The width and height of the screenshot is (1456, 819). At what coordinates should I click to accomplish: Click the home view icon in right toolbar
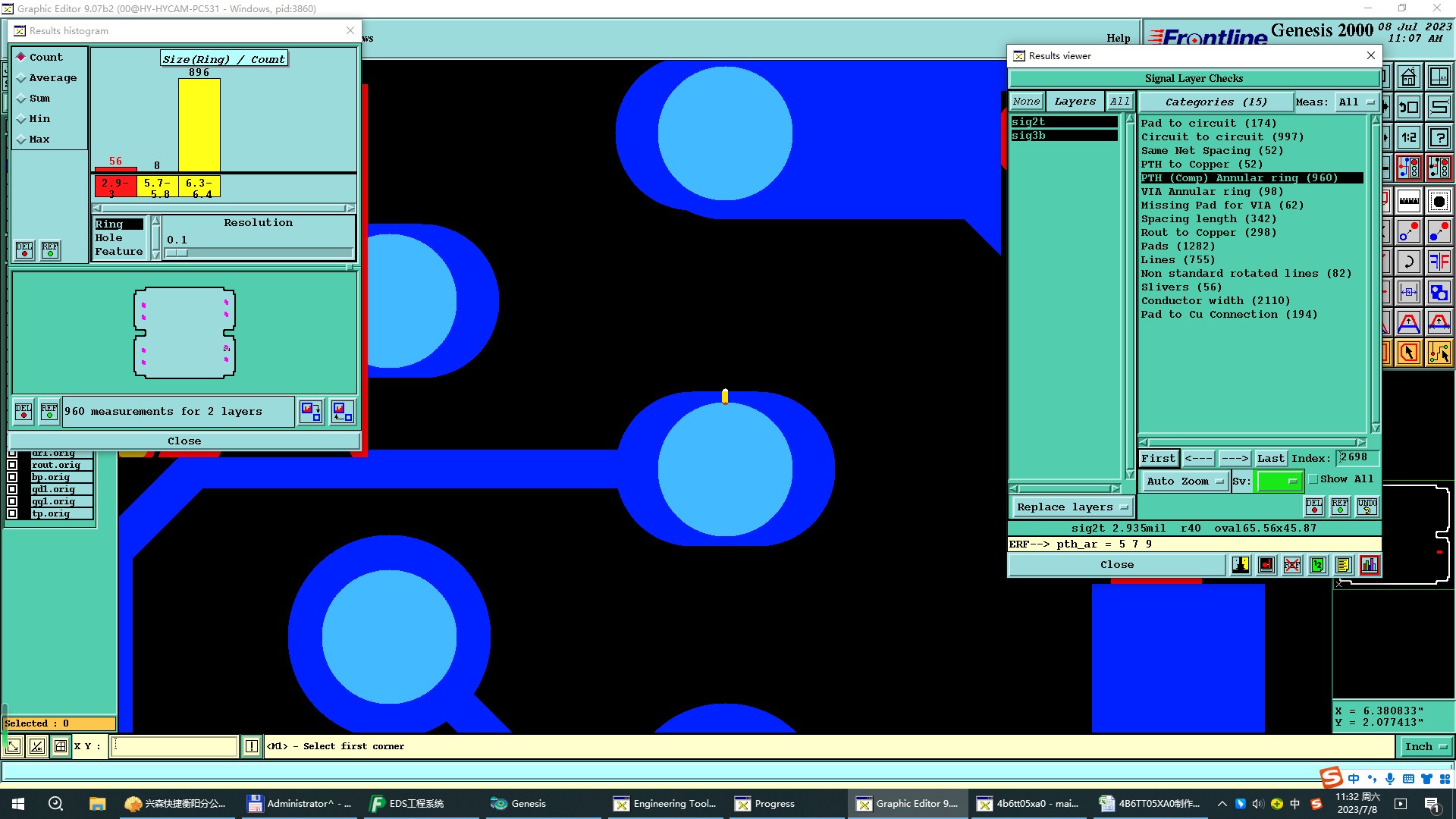[1408, 77]
